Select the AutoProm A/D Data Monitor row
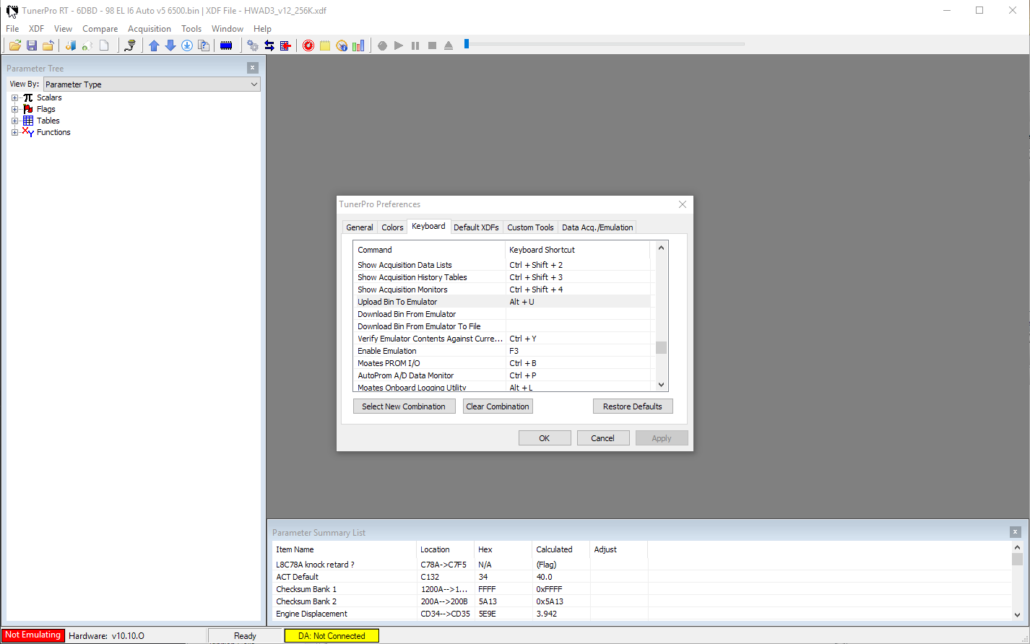 coord(502,375)
